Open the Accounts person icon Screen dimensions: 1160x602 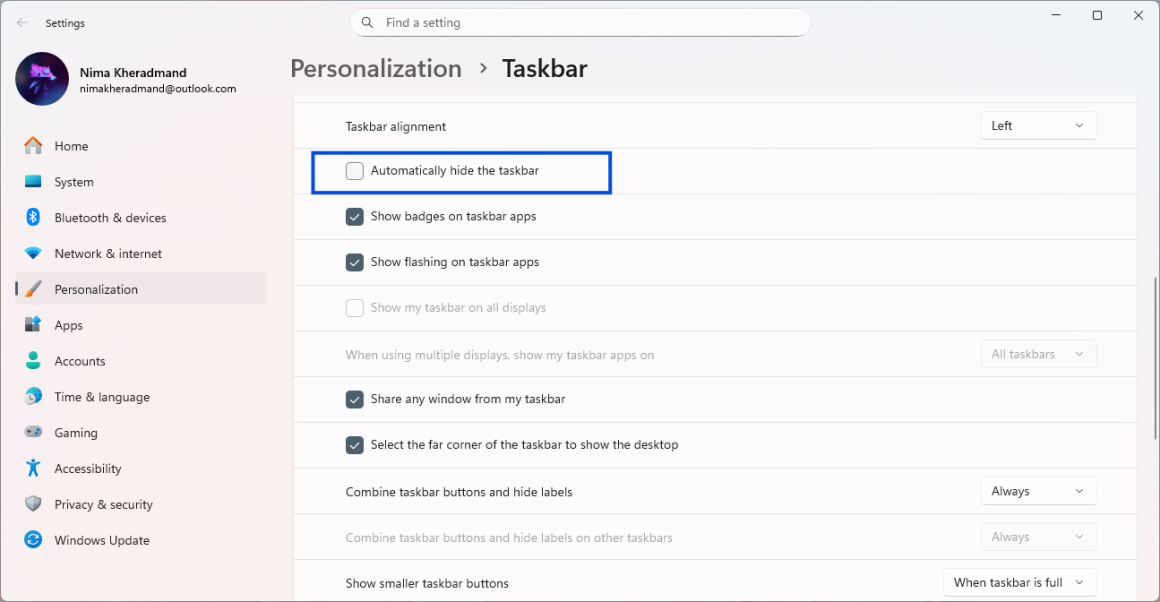(x=34, y=361)
